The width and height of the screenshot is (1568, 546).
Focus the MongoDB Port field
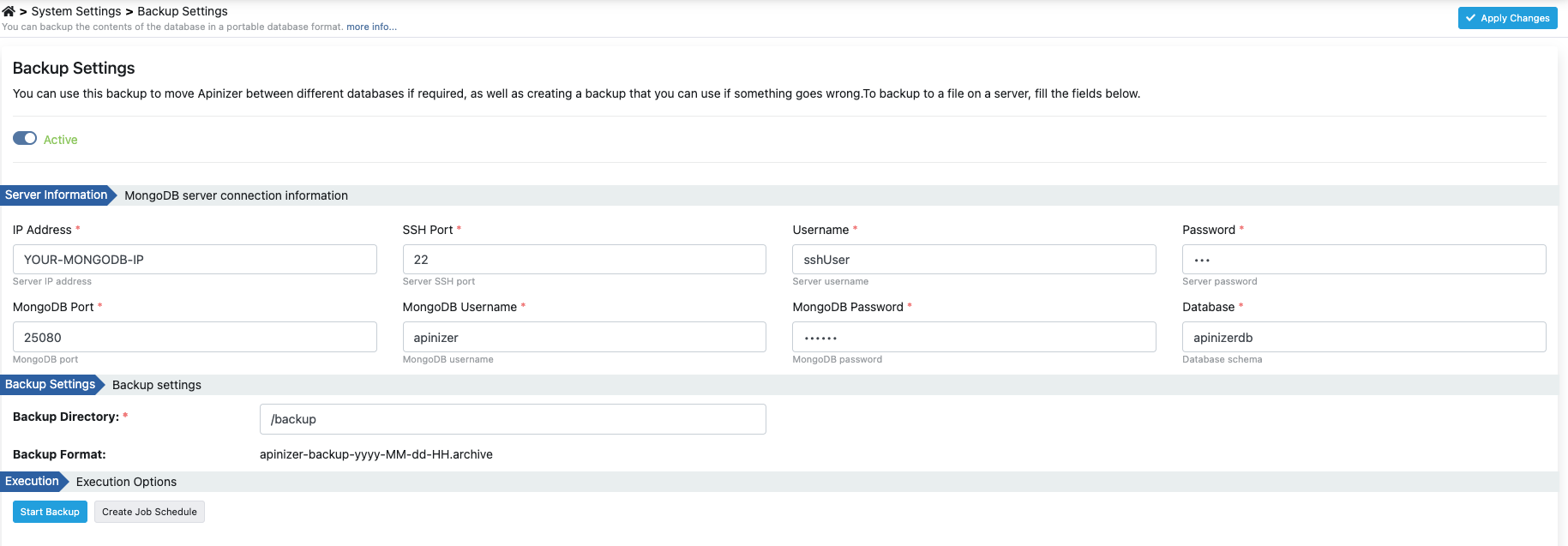coord(195,337)
